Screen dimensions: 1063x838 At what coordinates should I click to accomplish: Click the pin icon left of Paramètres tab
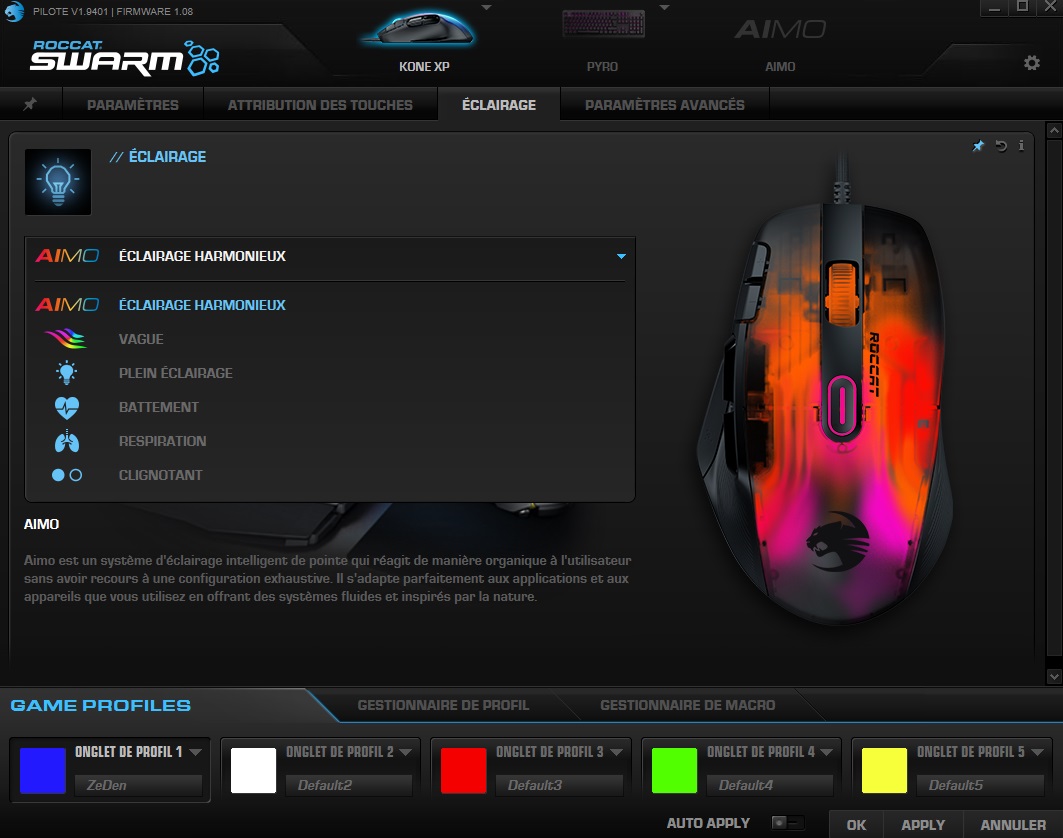pos(30,103)
